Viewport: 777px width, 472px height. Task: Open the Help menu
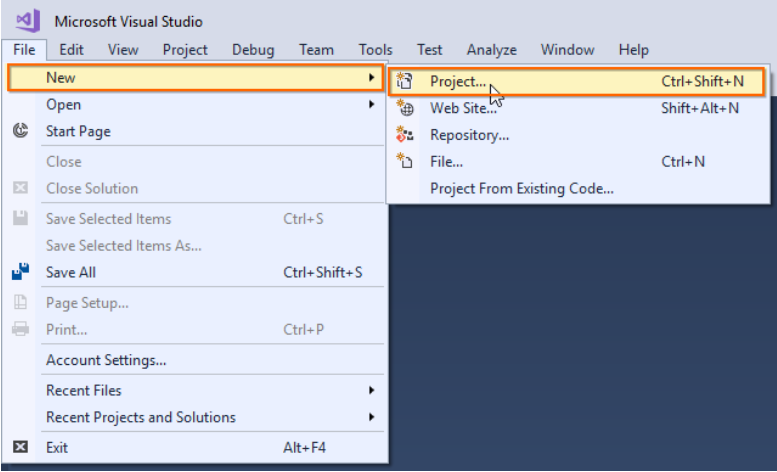click(x=633, y=49)
